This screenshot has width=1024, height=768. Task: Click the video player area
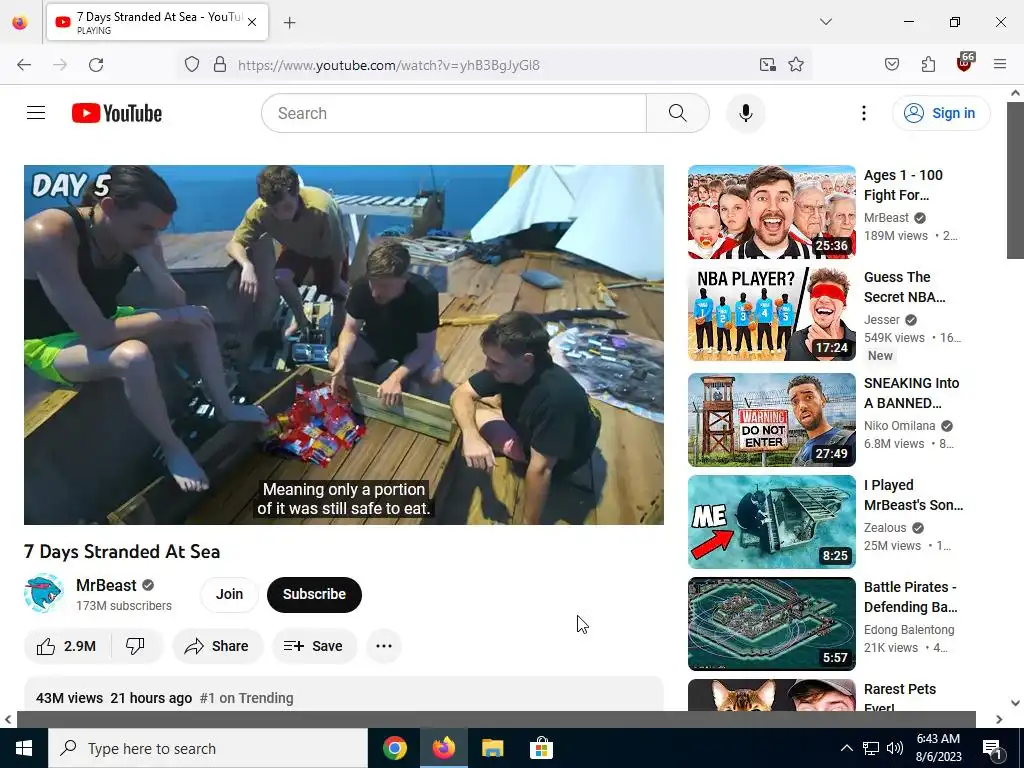click(x=344, y=344)
